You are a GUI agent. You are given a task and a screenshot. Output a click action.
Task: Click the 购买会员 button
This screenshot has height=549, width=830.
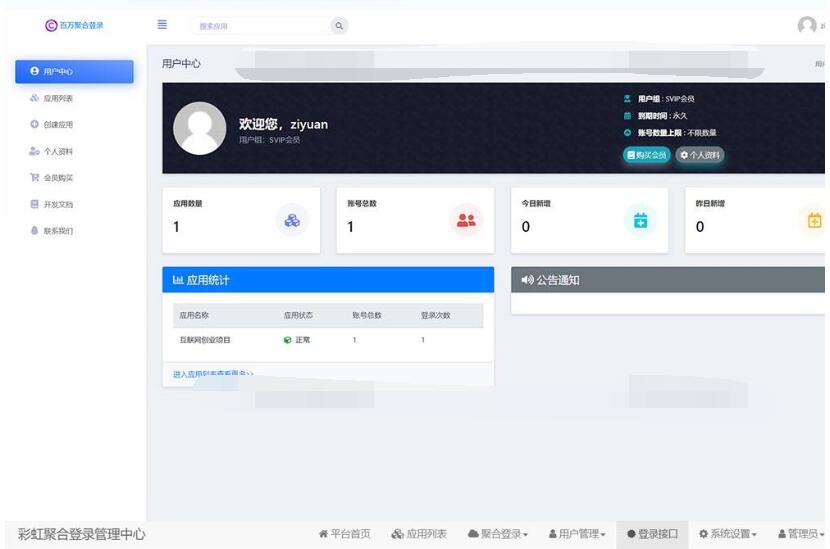[x=646, y=155]
